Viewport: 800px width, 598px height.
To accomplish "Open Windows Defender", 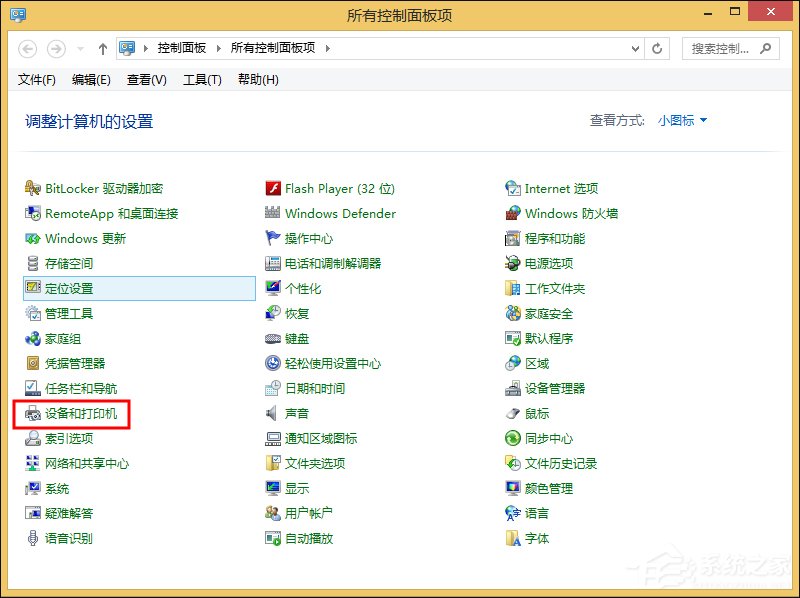I will point(340,213).
